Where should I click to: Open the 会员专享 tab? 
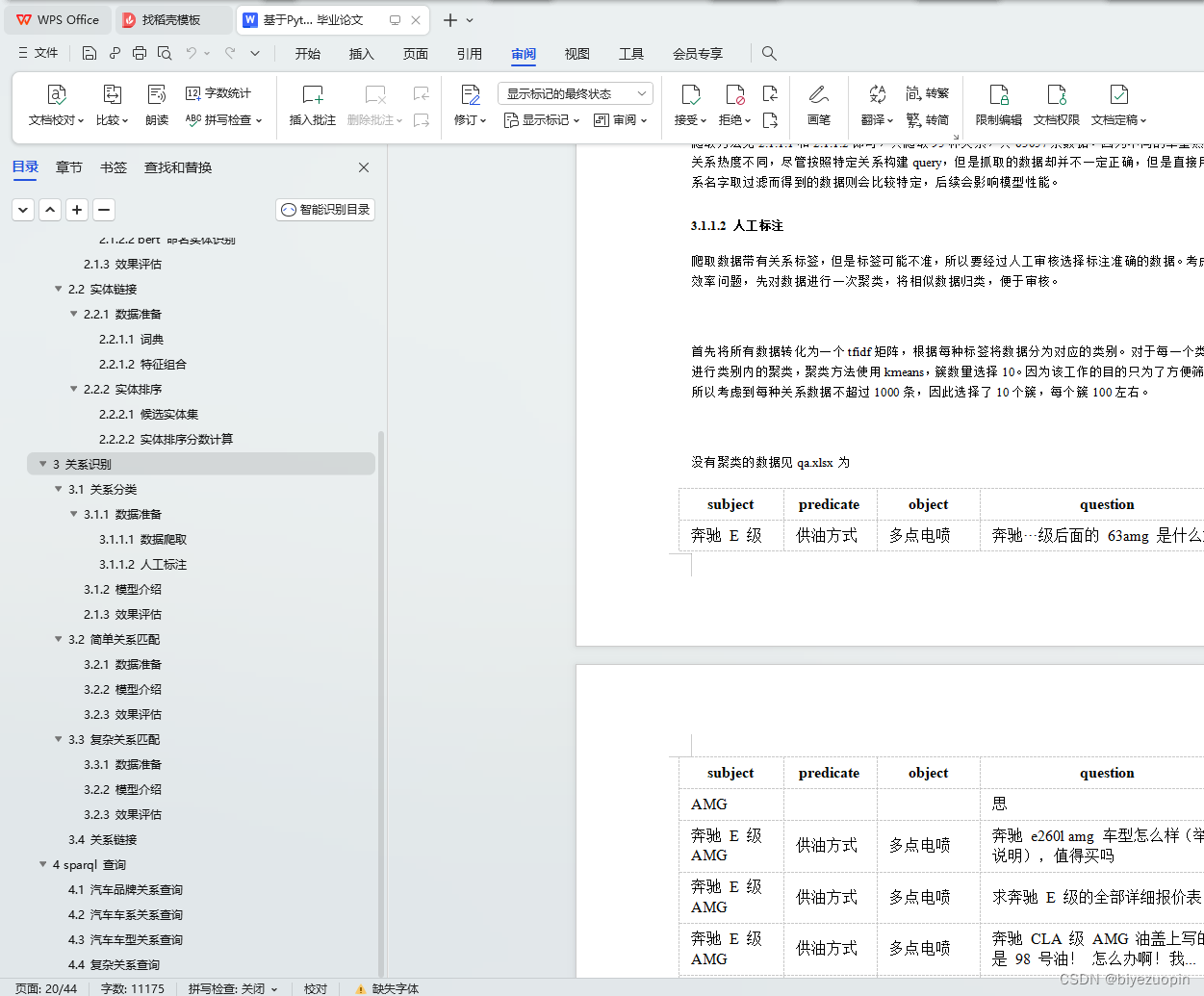coord(698,54)
